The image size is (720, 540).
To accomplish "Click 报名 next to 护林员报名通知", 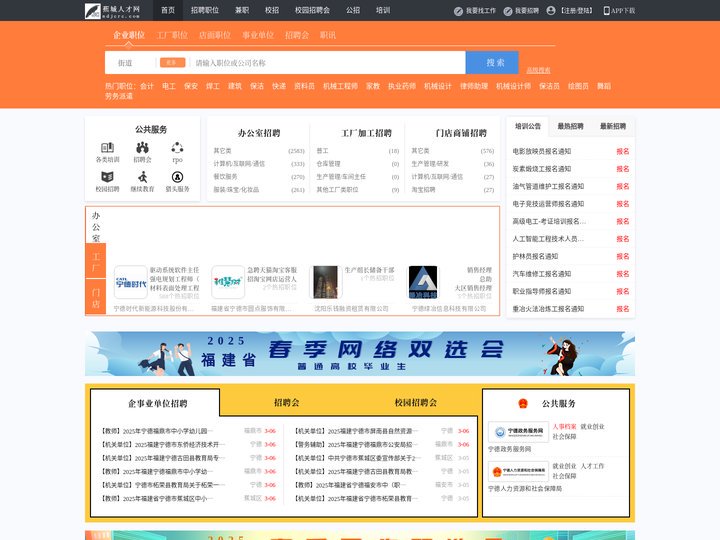I will click(x=623, y=256).
